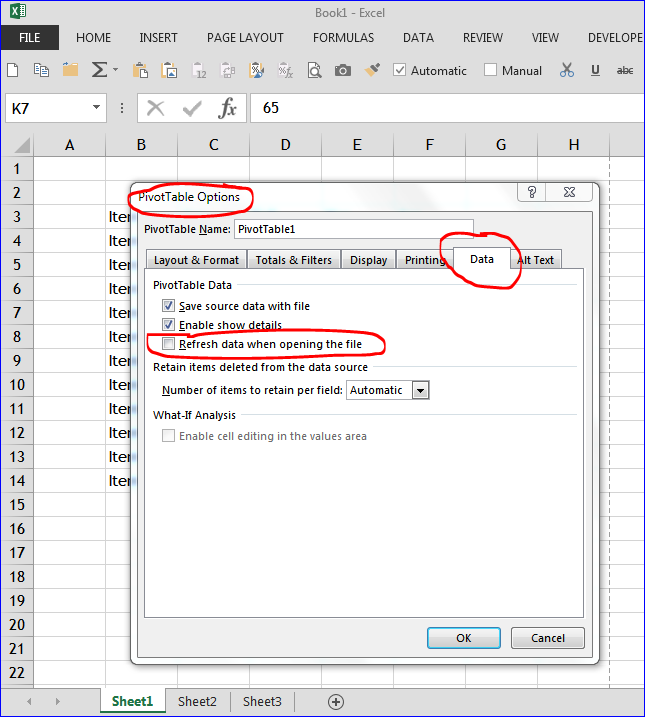Image resolution: width=645 pixels, height=717 pixels.
Task: Switch to Totals & Filters tab
Action: pyautogui.click(x=293, y=260)
